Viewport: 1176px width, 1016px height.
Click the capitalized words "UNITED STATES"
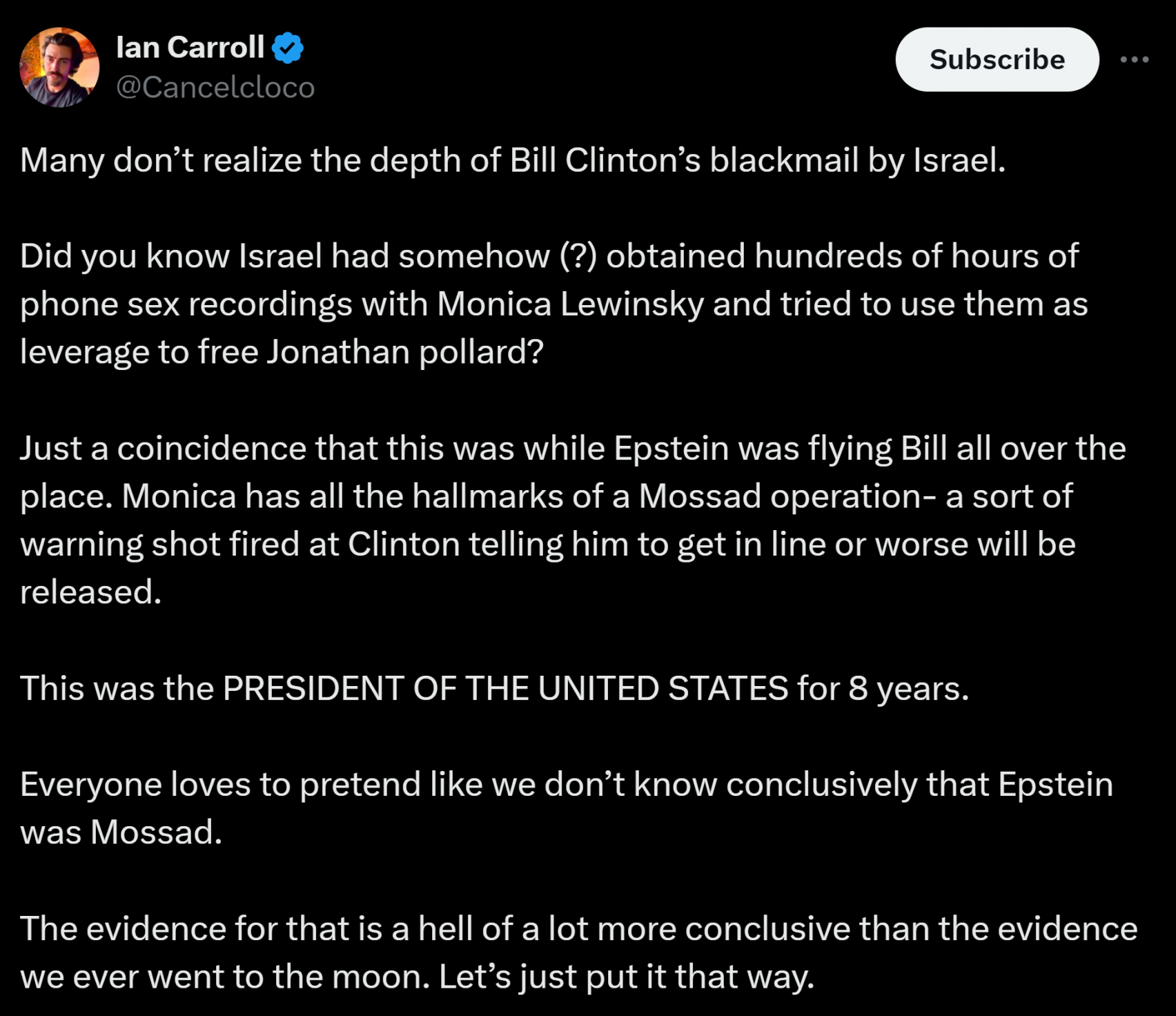(663, 688)
